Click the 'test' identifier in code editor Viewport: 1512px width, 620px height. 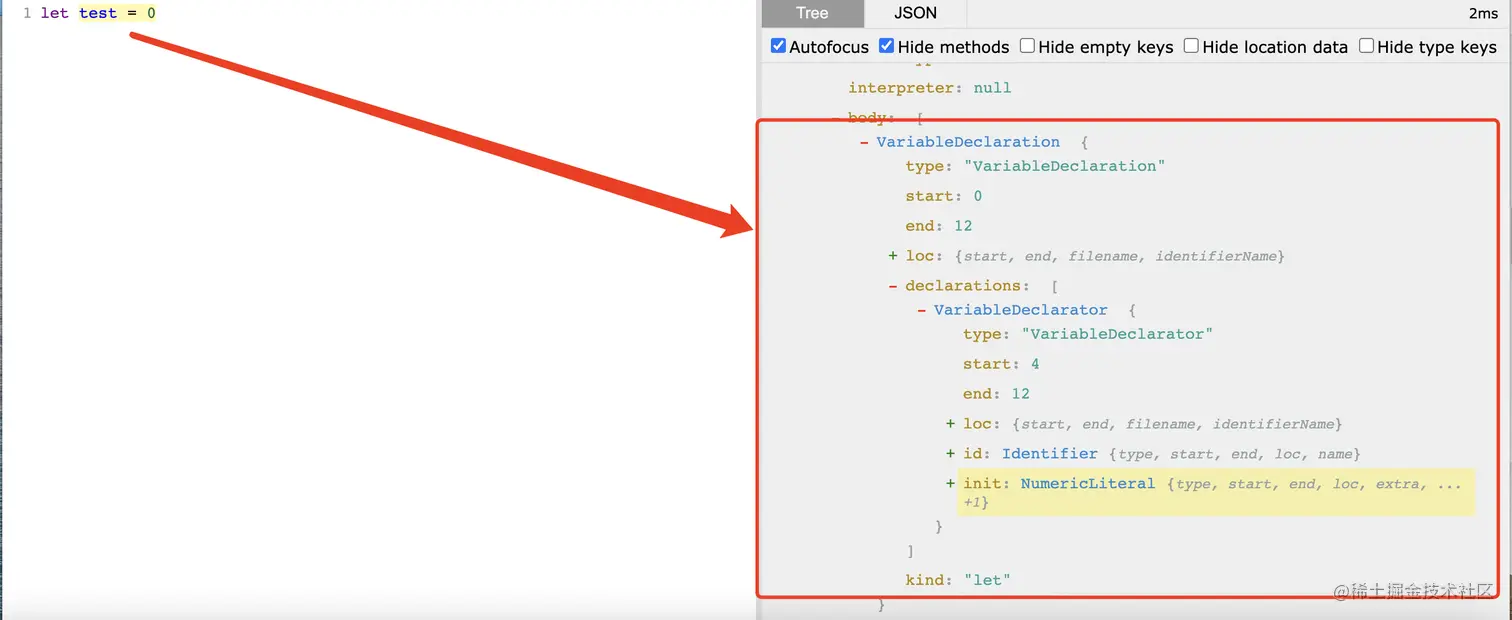click(98, 13)
